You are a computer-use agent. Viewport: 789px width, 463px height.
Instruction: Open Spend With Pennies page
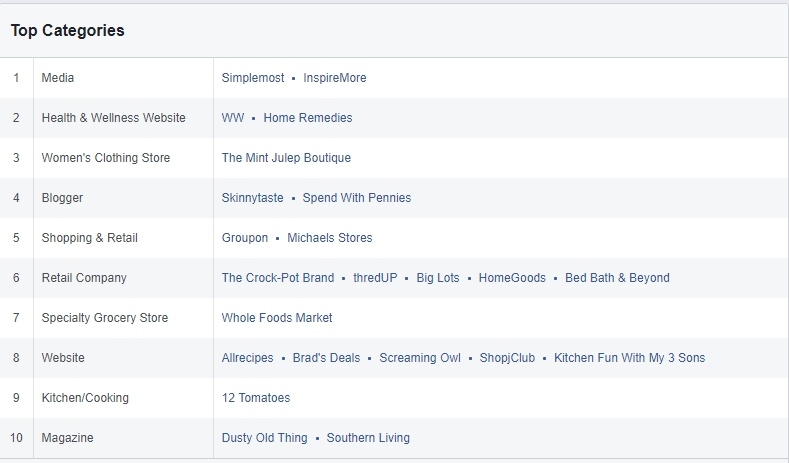(x=356, y=198)
